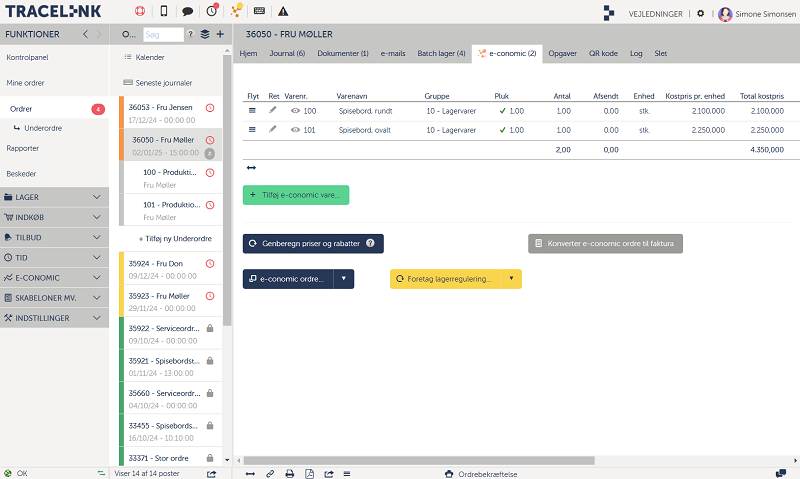800x479 pixels.
Task: Click the lifebuoy support icon in top toolbar
Action: point(139,12)
